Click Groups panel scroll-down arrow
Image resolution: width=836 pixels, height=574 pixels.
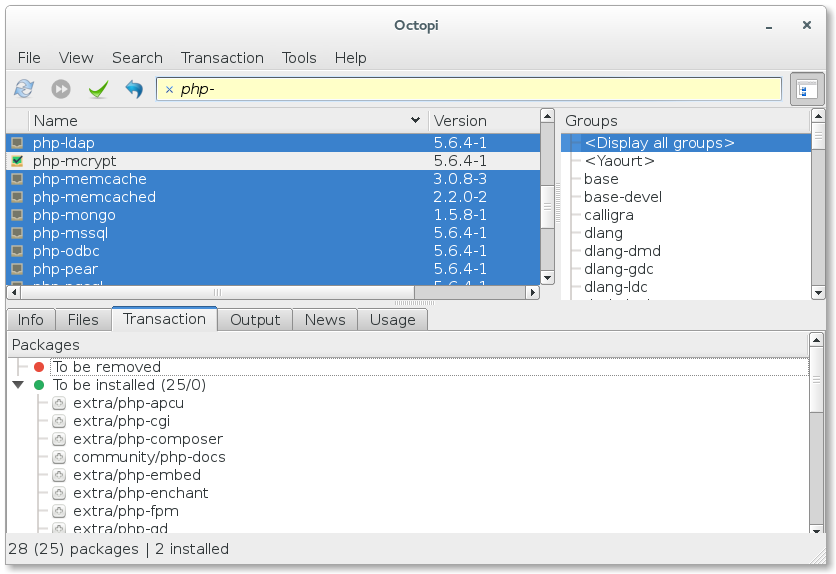[x=818, y=293]
